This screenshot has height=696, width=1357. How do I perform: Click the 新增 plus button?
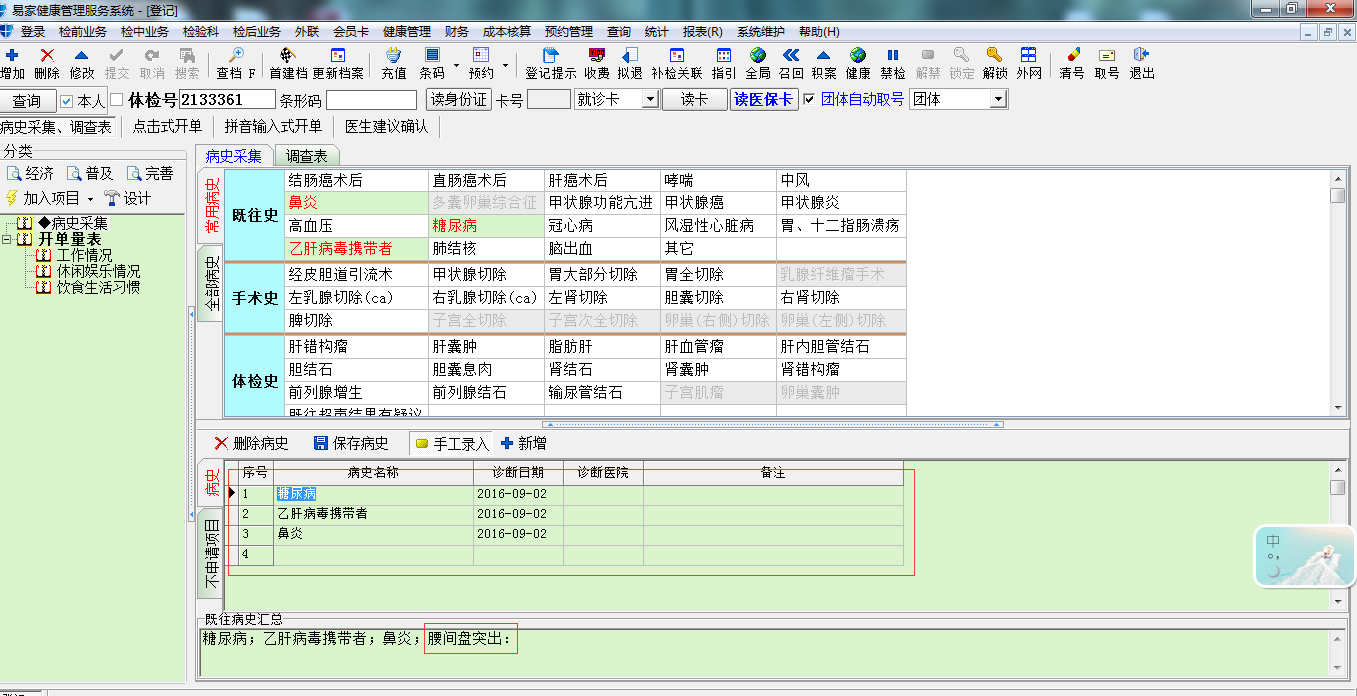(523, 443)
